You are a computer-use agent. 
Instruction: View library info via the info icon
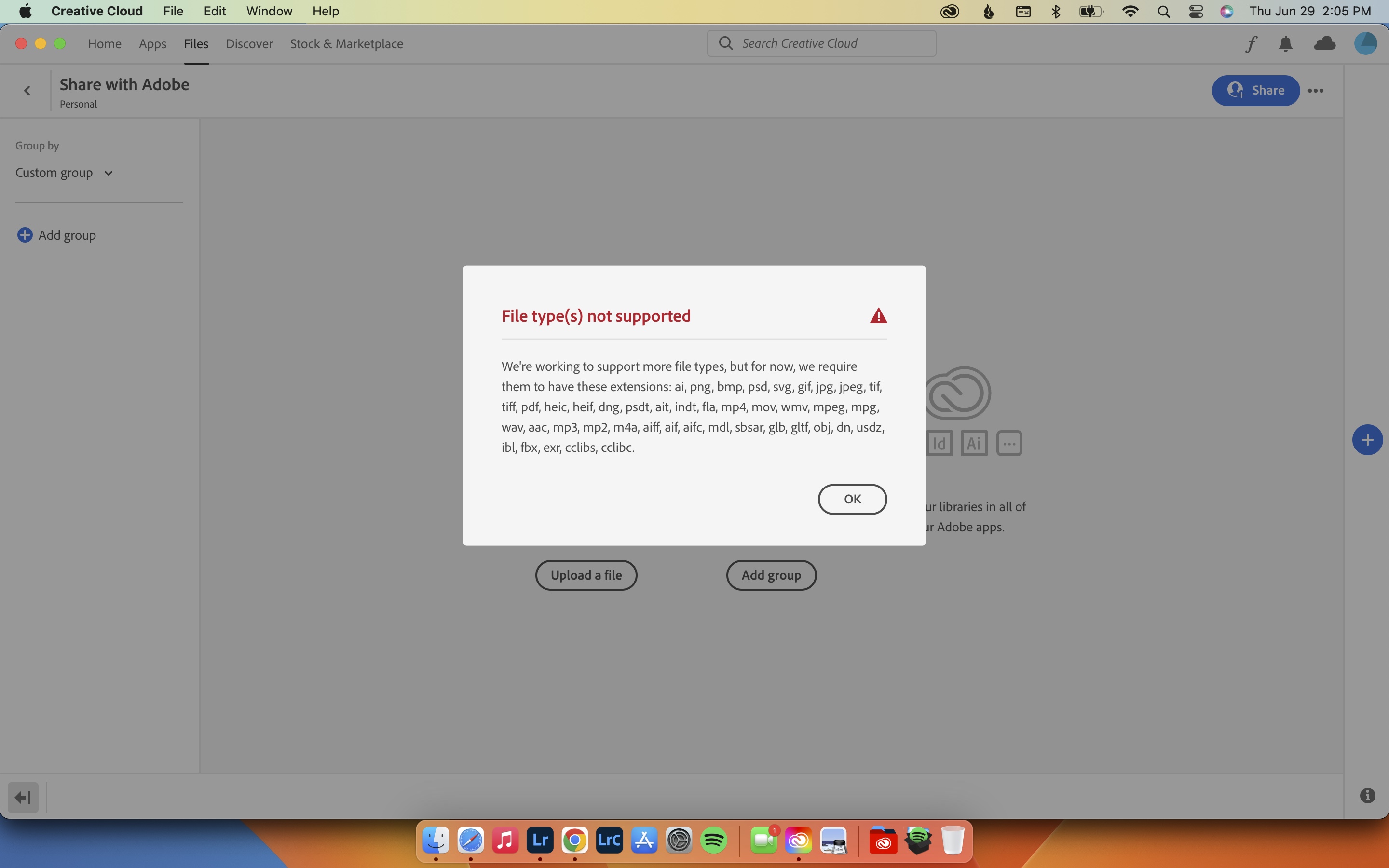(x=1368, y=796)
